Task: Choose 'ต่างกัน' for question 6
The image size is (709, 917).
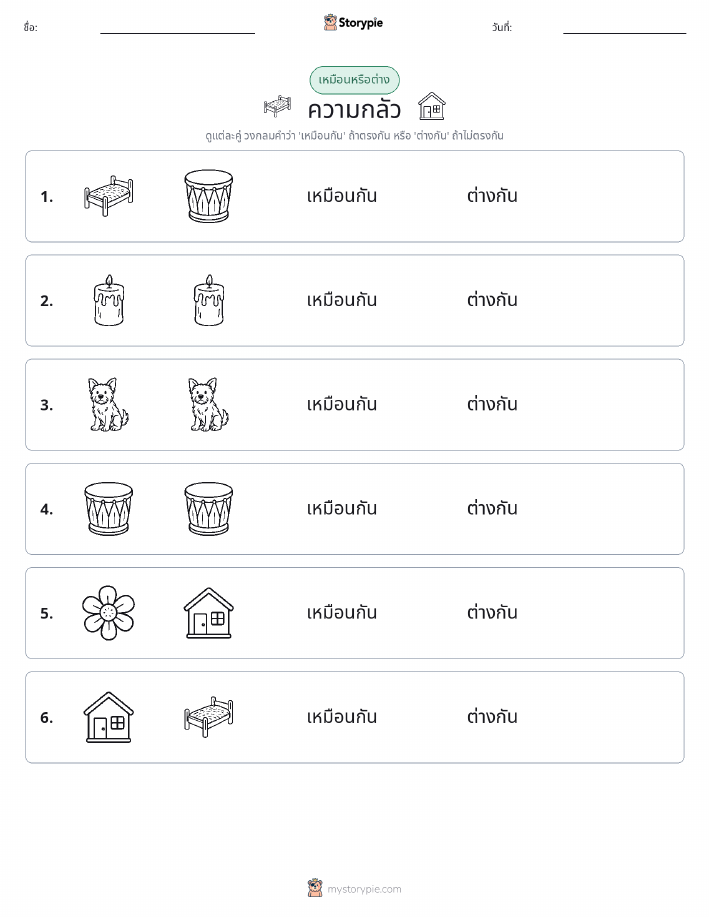Action: pyautogui.click(x=492, y=717)
